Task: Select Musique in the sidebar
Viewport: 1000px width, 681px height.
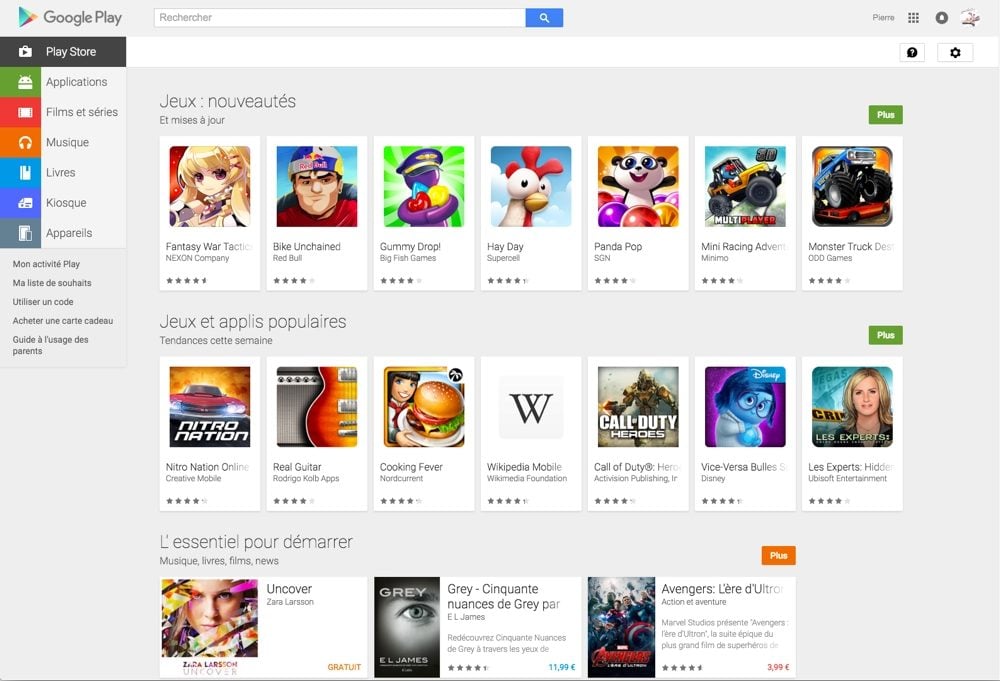Action: coord(67,142)
